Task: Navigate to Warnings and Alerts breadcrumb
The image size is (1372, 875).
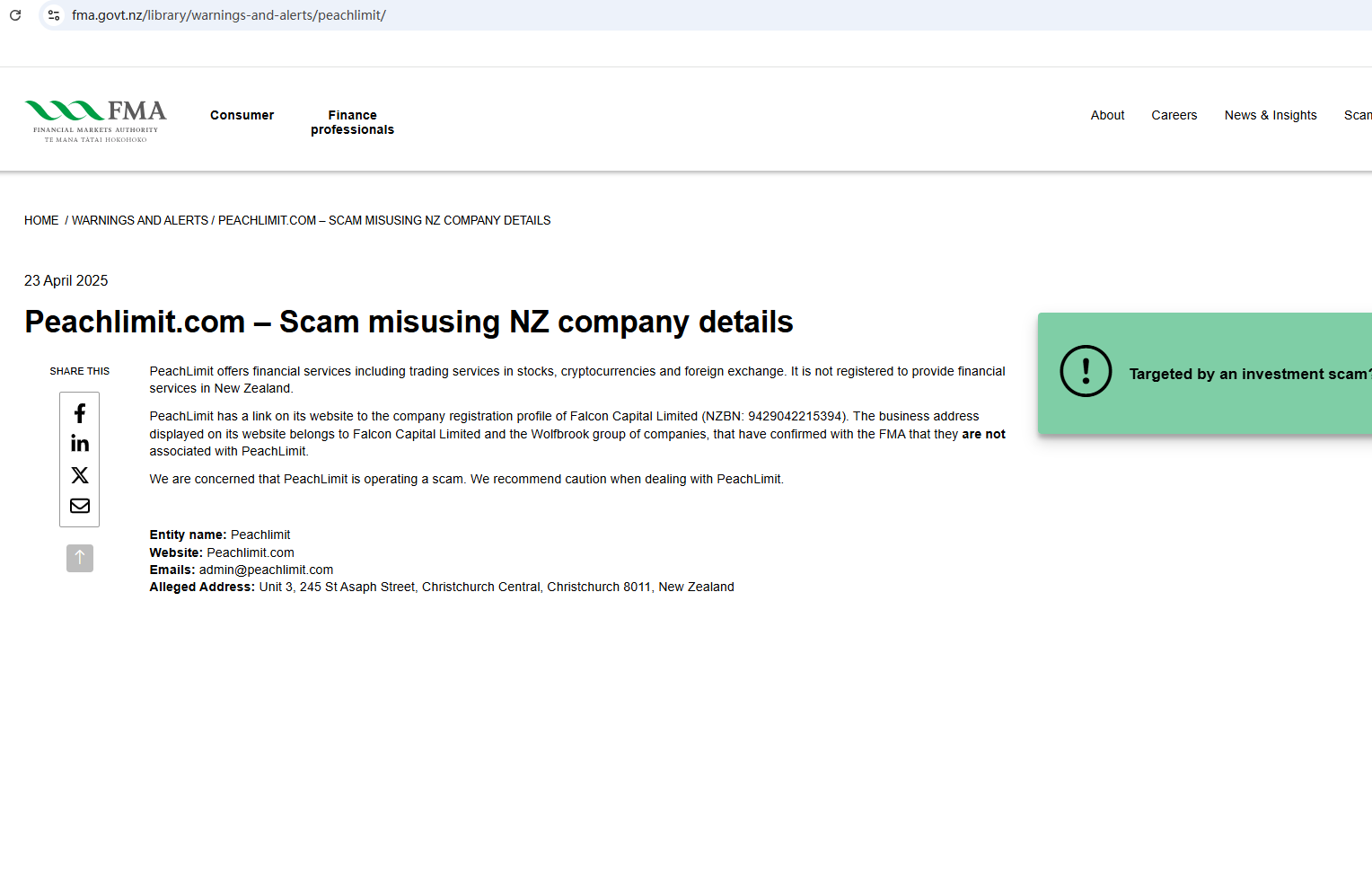Action: pos(140,220)
